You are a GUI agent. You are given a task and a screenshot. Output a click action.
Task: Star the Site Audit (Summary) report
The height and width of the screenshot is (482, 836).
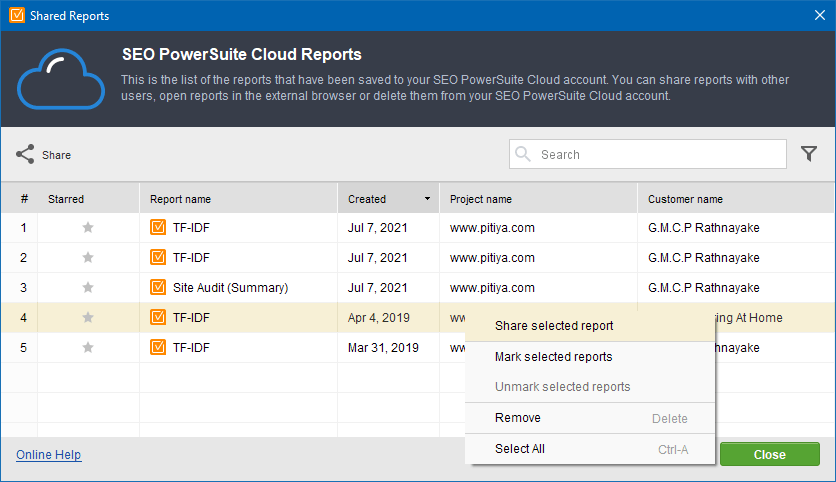click(88, 287)
